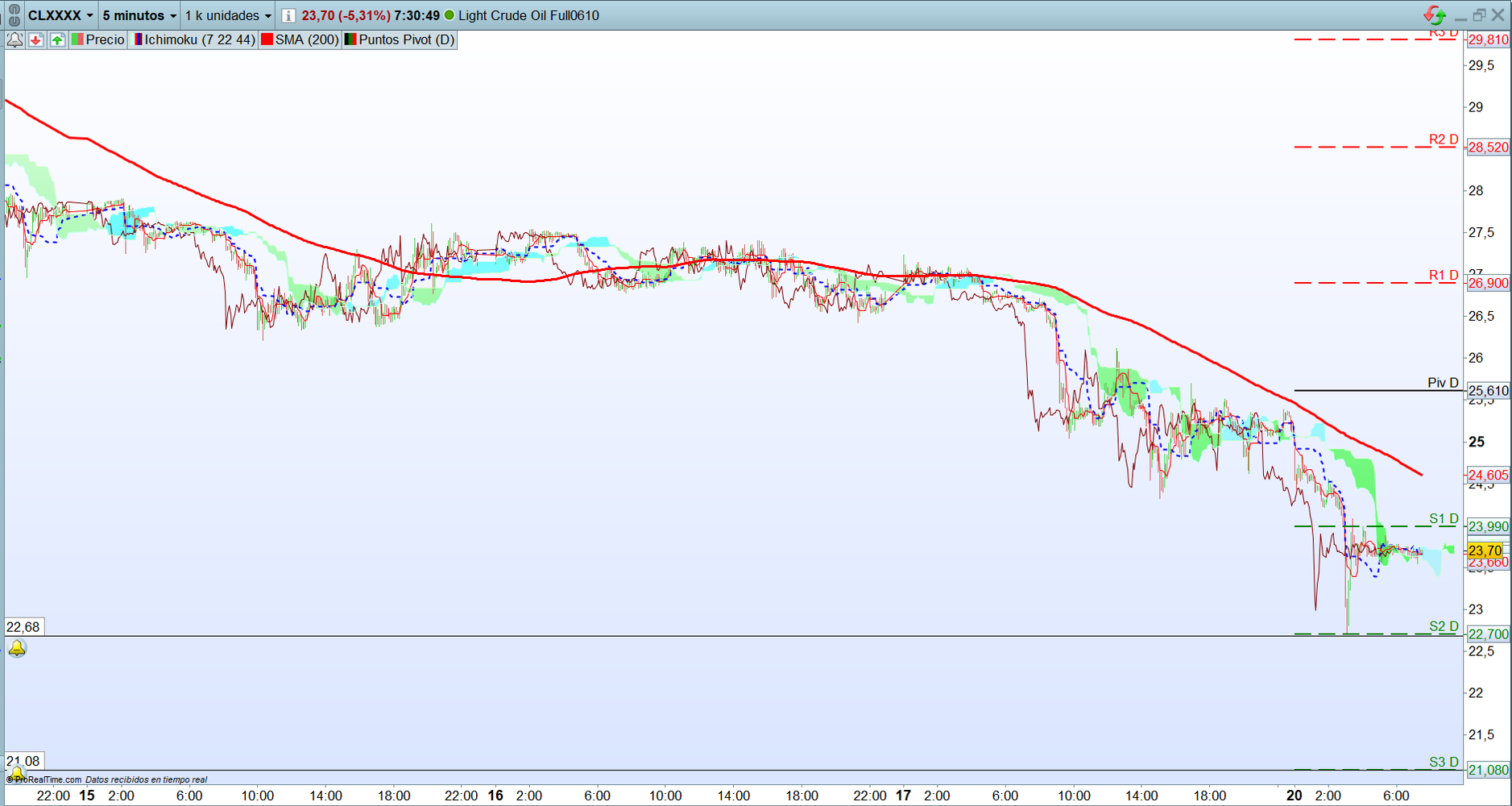
Task: Click Datos recibidos en tiempo real text
Action: click(x=147, y=779)
